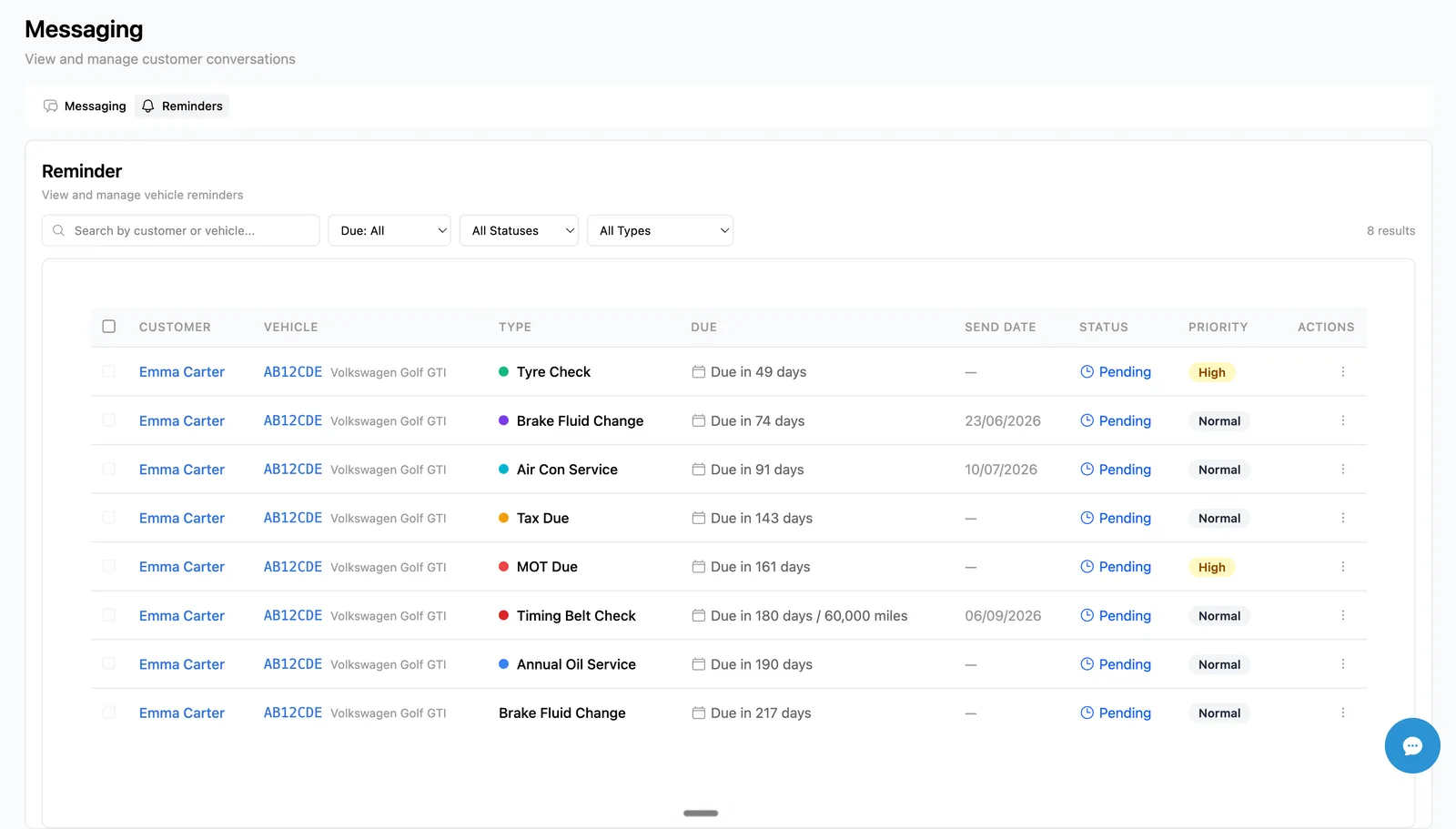Sort by the Customer column header
Viewport: 1456px width, 829px height.
pyautogui.click(x=175, y=328)
